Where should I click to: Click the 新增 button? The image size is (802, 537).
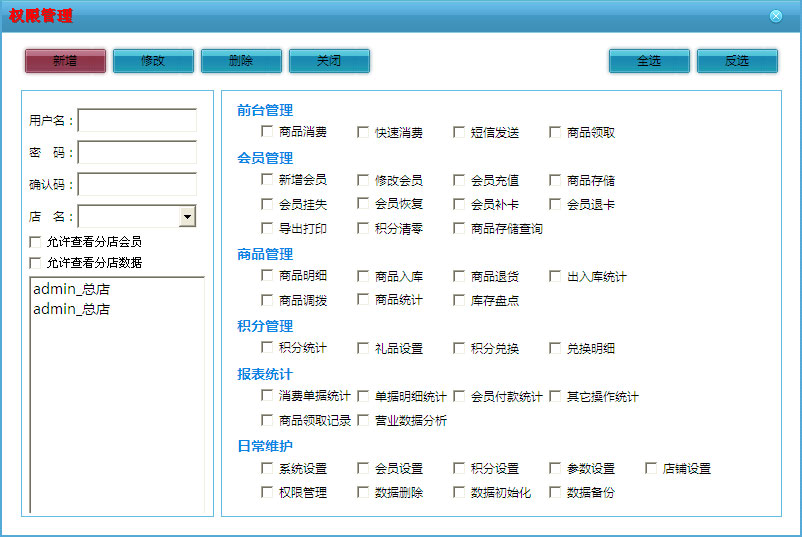(x=65, y=61)
